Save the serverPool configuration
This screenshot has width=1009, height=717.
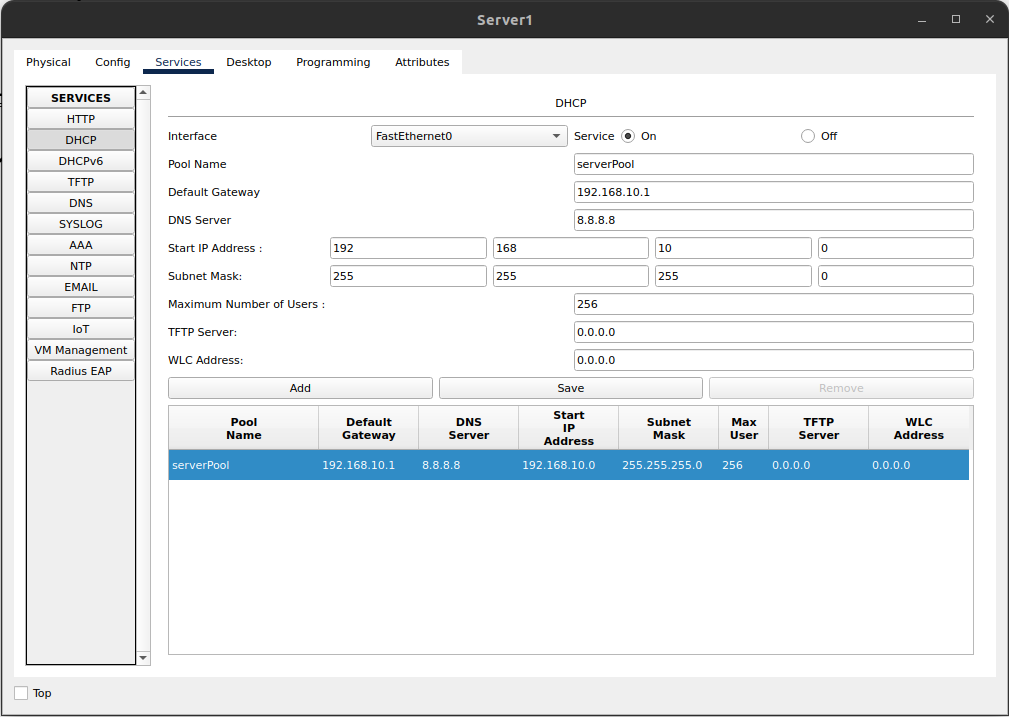[570, 388]
